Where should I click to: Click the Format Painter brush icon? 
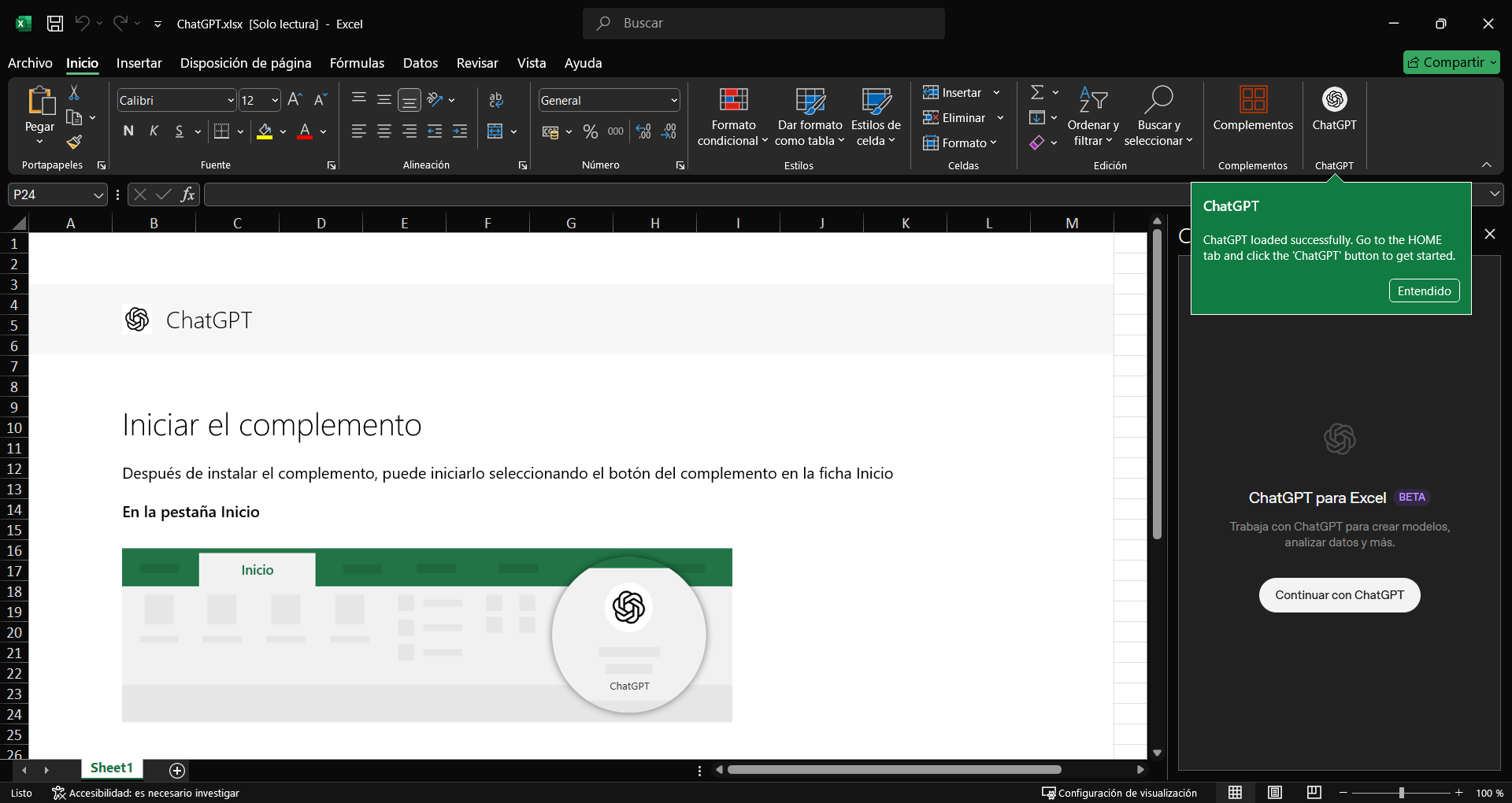click(x=74, y=142)
